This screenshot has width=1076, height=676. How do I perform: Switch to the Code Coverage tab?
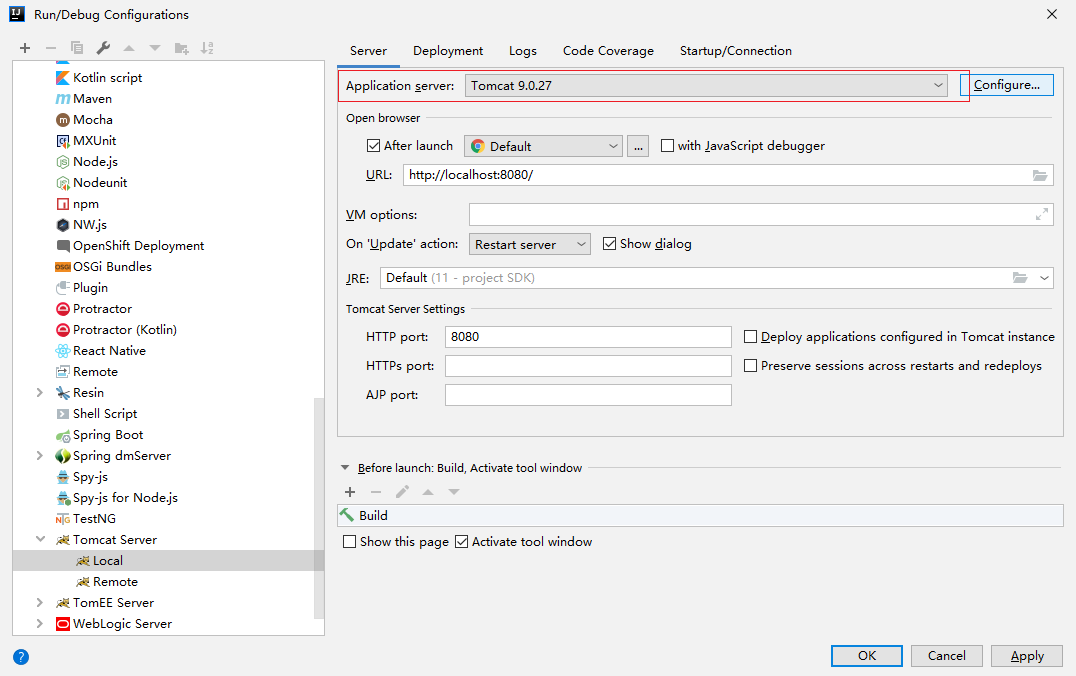[x=608, y=51]
